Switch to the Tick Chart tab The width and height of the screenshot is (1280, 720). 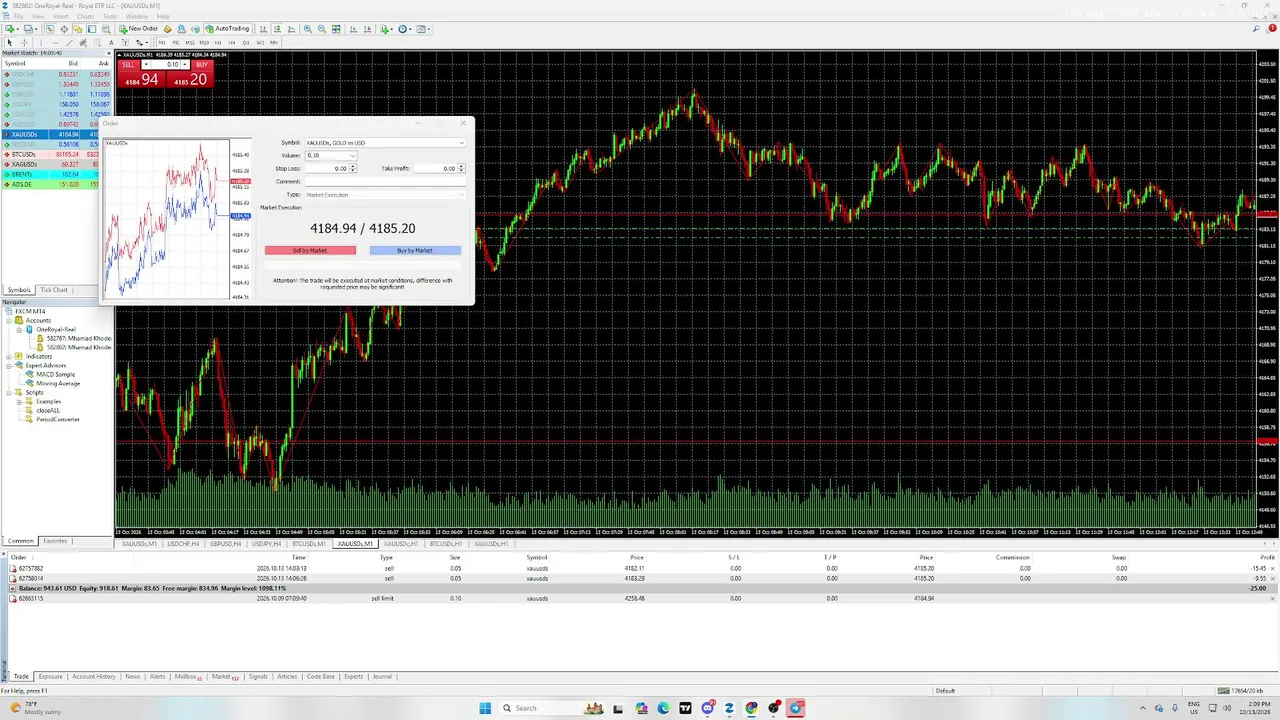pos(54,290)
